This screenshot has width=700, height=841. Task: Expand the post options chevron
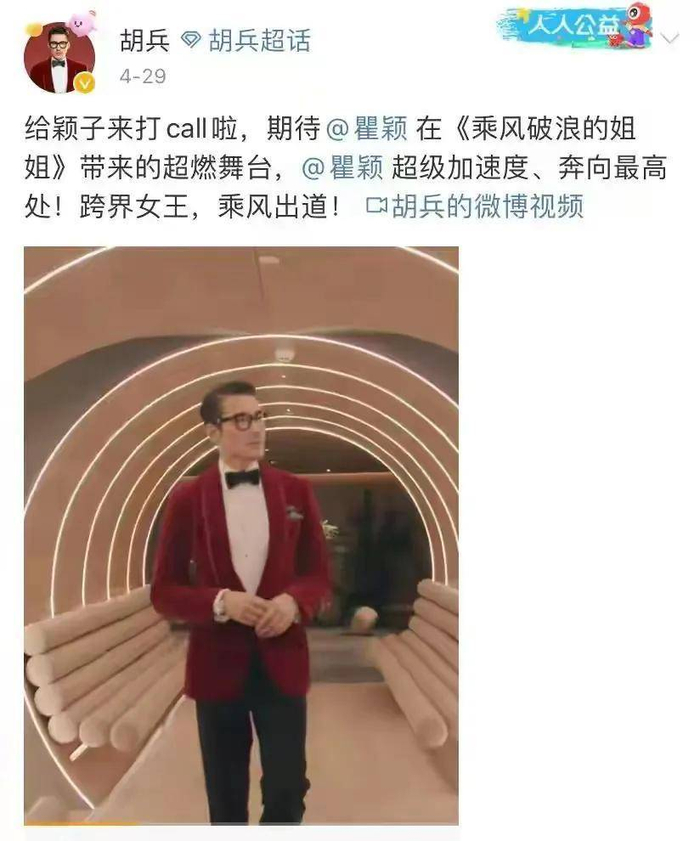coord(669,39)
